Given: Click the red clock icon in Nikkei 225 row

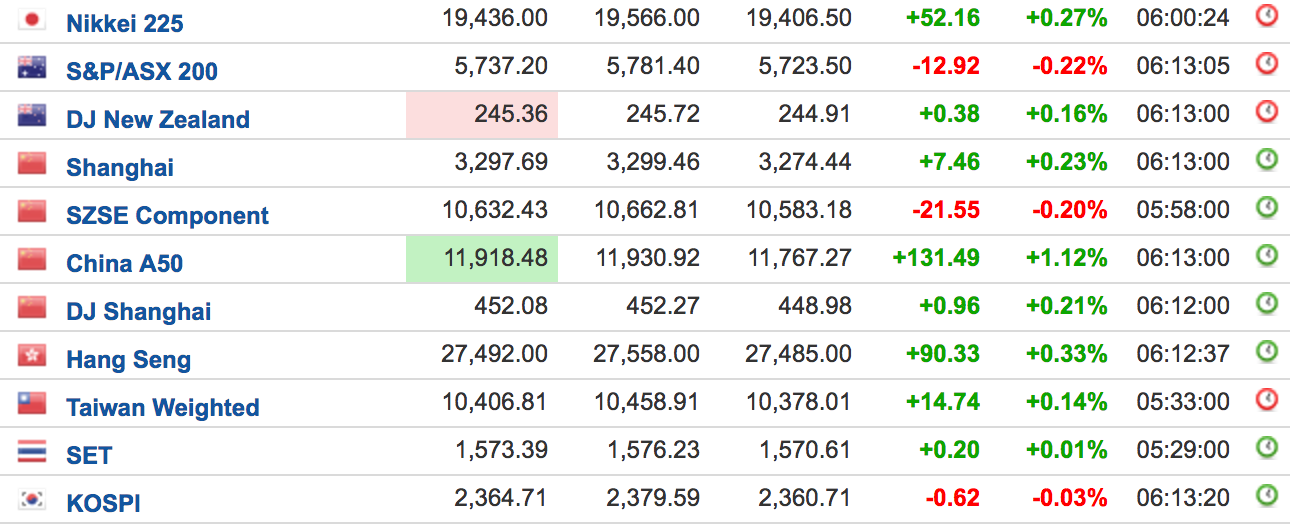Looking at the screenshot, I should coord(1267,16).
